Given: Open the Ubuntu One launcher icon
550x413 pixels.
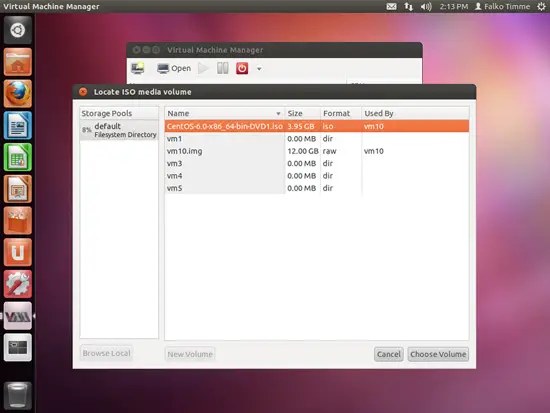Looking at the screenshot, I should (x=18, y=252).
